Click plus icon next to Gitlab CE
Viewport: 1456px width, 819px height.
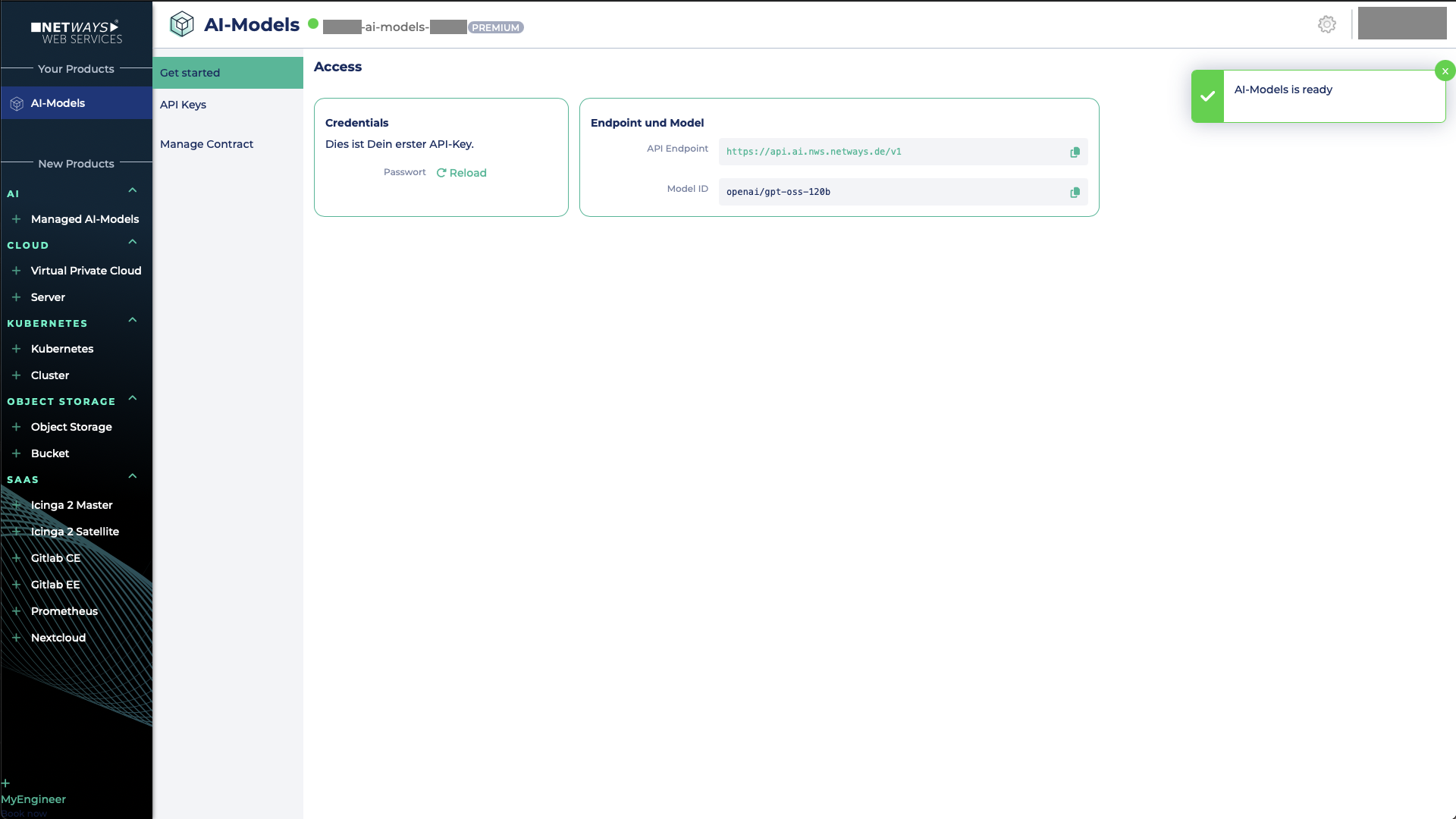16,558
